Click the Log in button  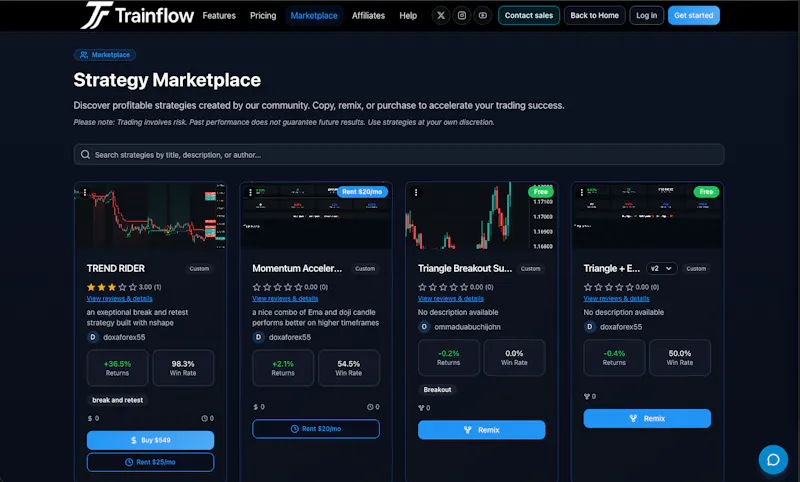pyautogui.click(x=646, y=15)
